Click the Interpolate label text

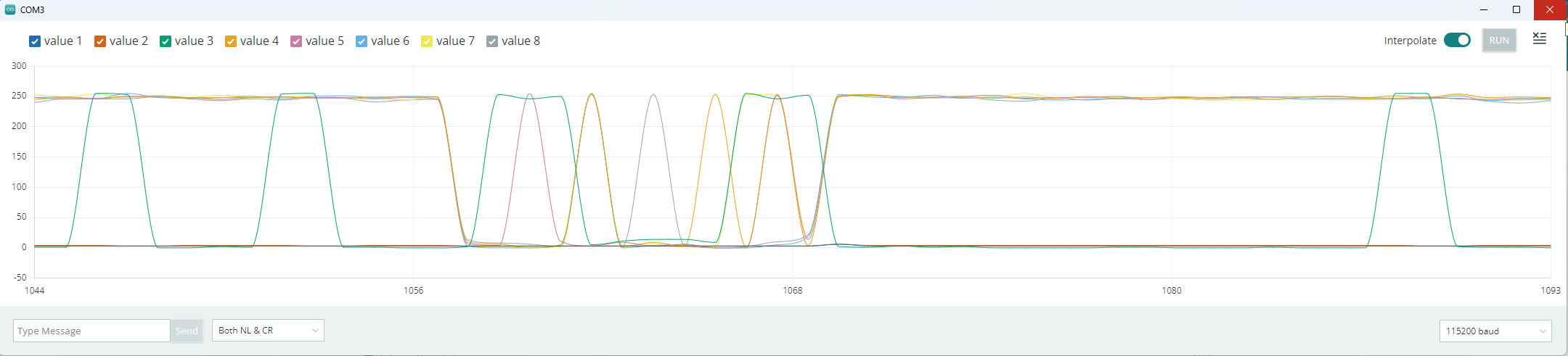point(1410,41)
